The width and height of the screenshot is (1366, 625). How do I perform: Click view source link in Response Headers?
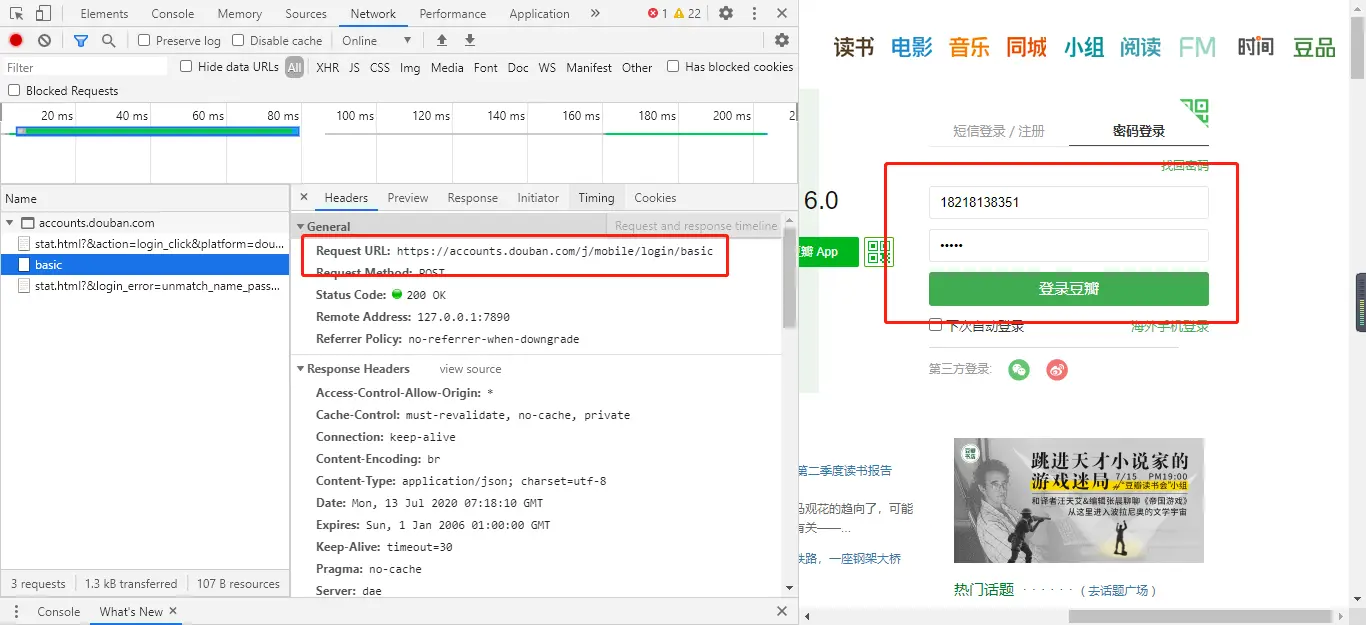click(x=470, y=369)
